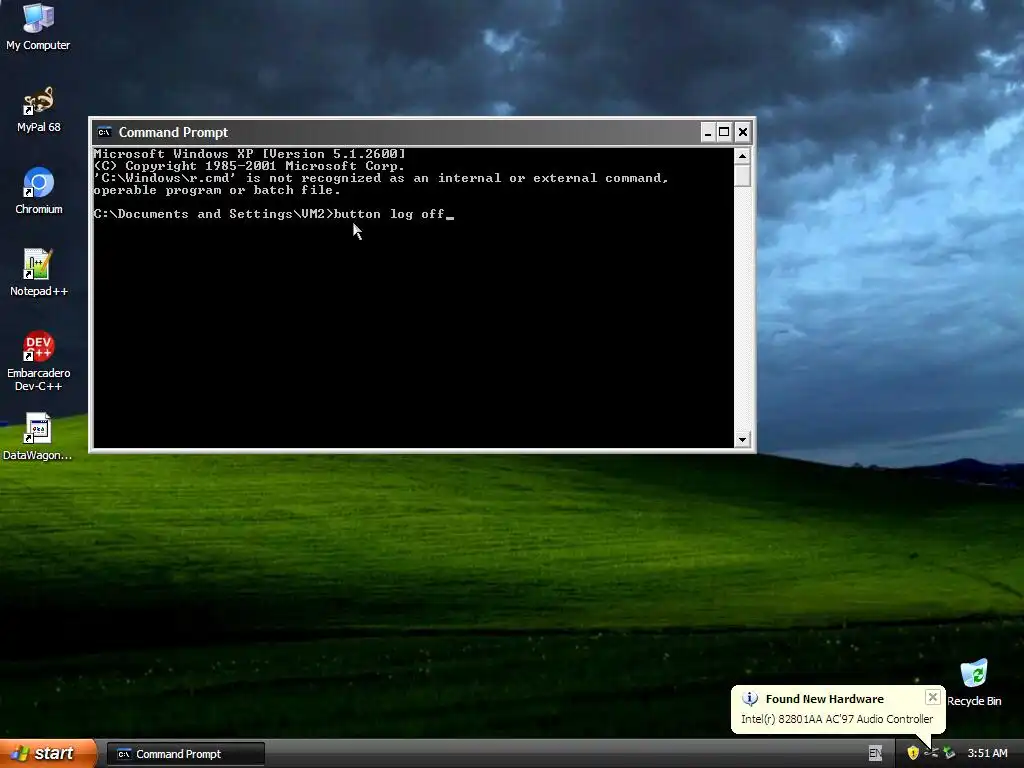This screenshot has width=1024, height=768.
Task: Click the Intel AC'97 Audio Controller balloon text
Action: pyautogui.click(x=837, y=719)
